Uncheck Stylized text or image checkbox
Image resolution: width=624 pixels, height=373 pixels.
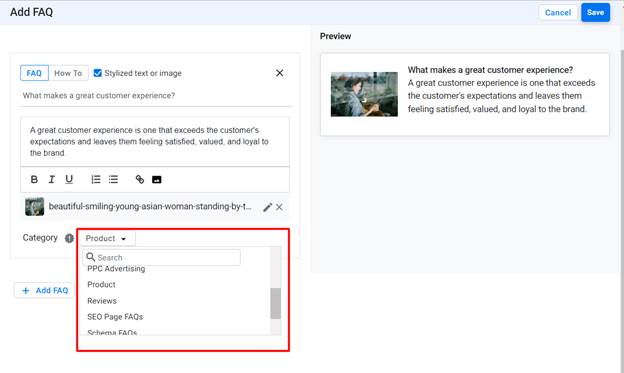[98, 73]
